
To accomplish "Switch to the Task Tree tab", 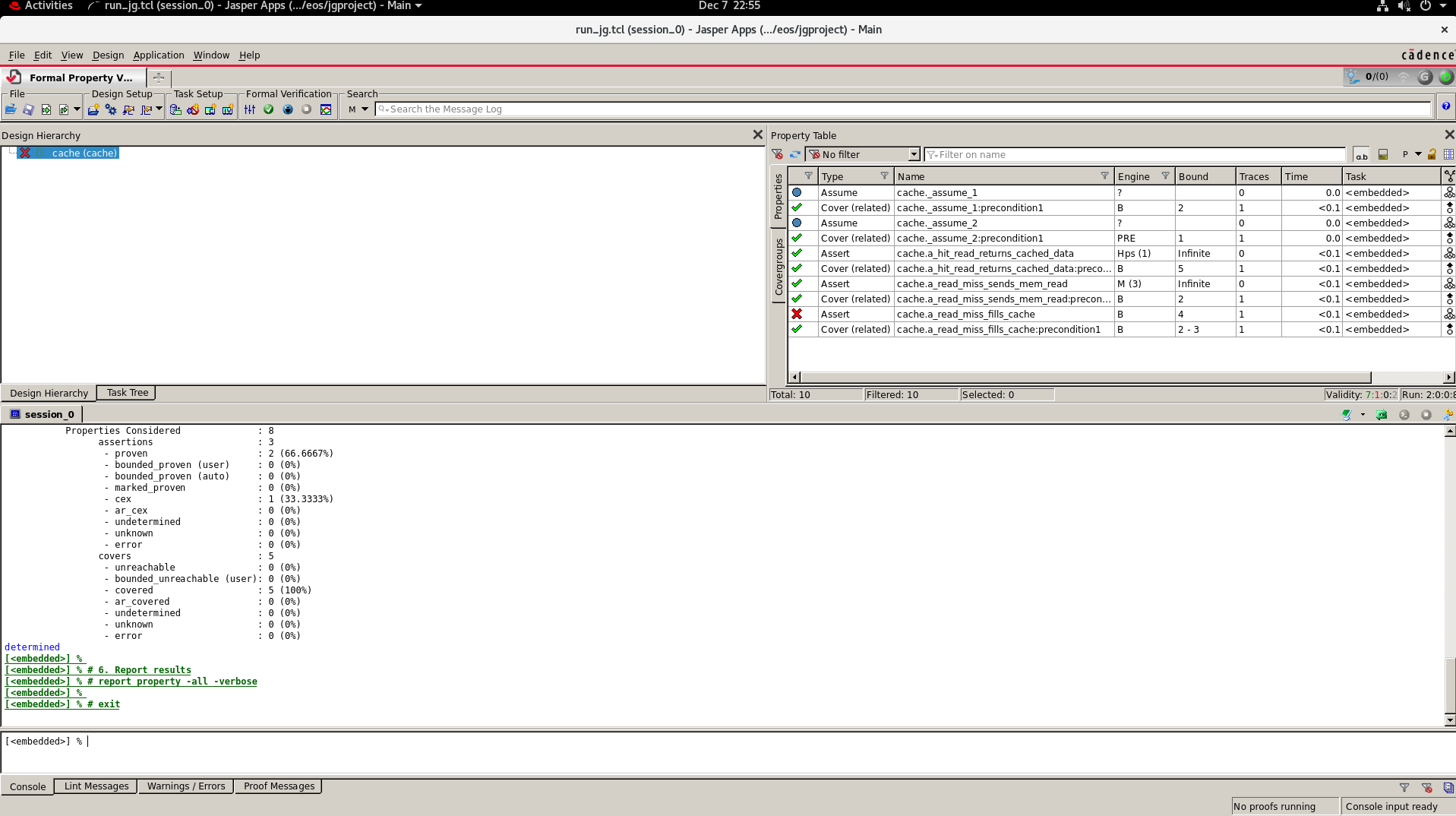I will point(128,393).
